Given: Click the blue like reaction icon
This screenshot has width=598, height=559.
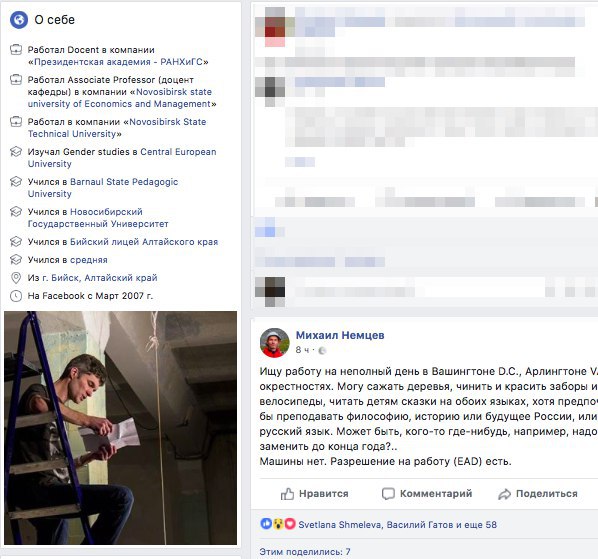Looking at the screenshot, I should pyautogui.click(x=266, y=524).
